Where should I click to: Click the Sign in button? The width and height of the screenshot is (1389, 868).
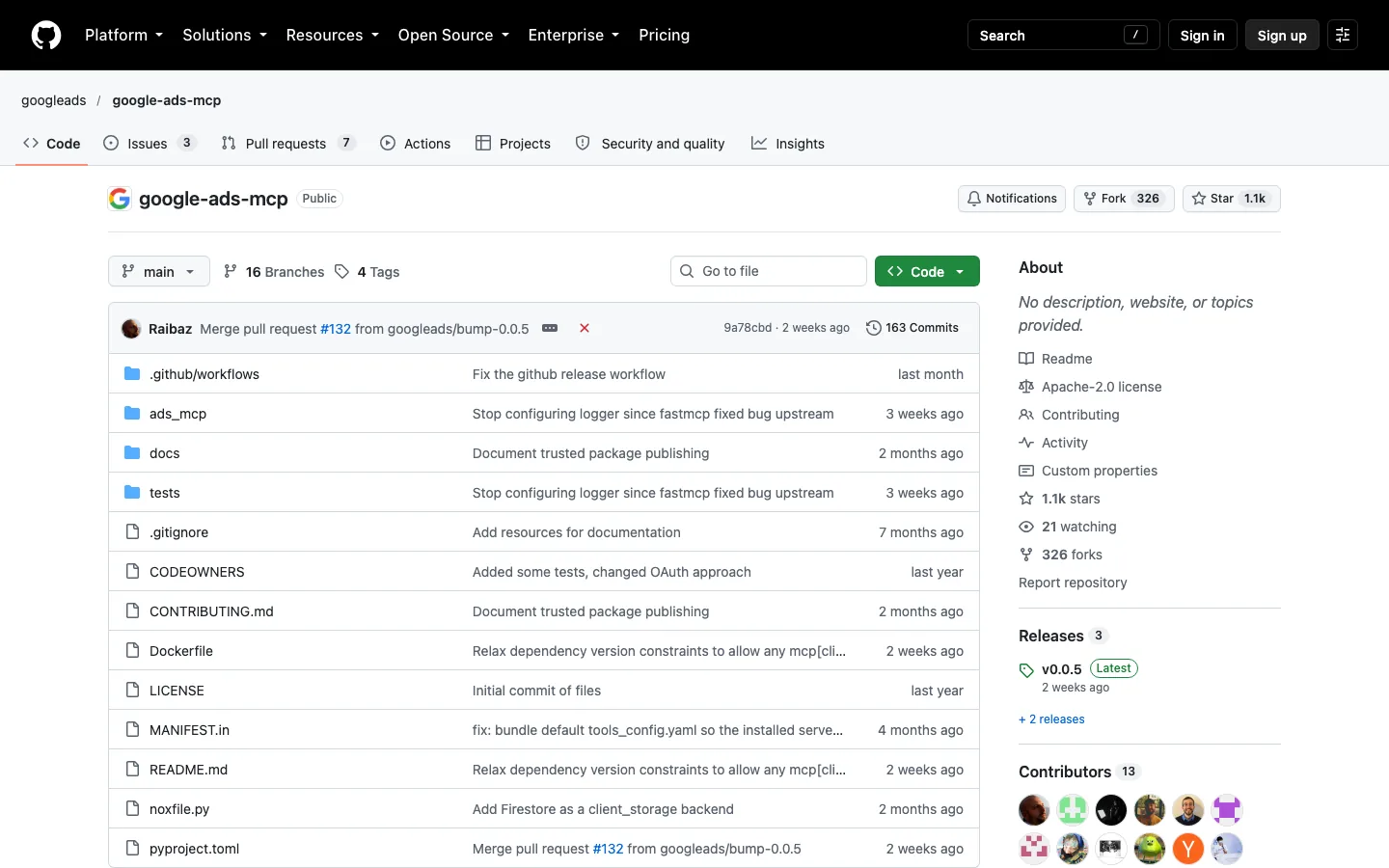coord(1202,35)
